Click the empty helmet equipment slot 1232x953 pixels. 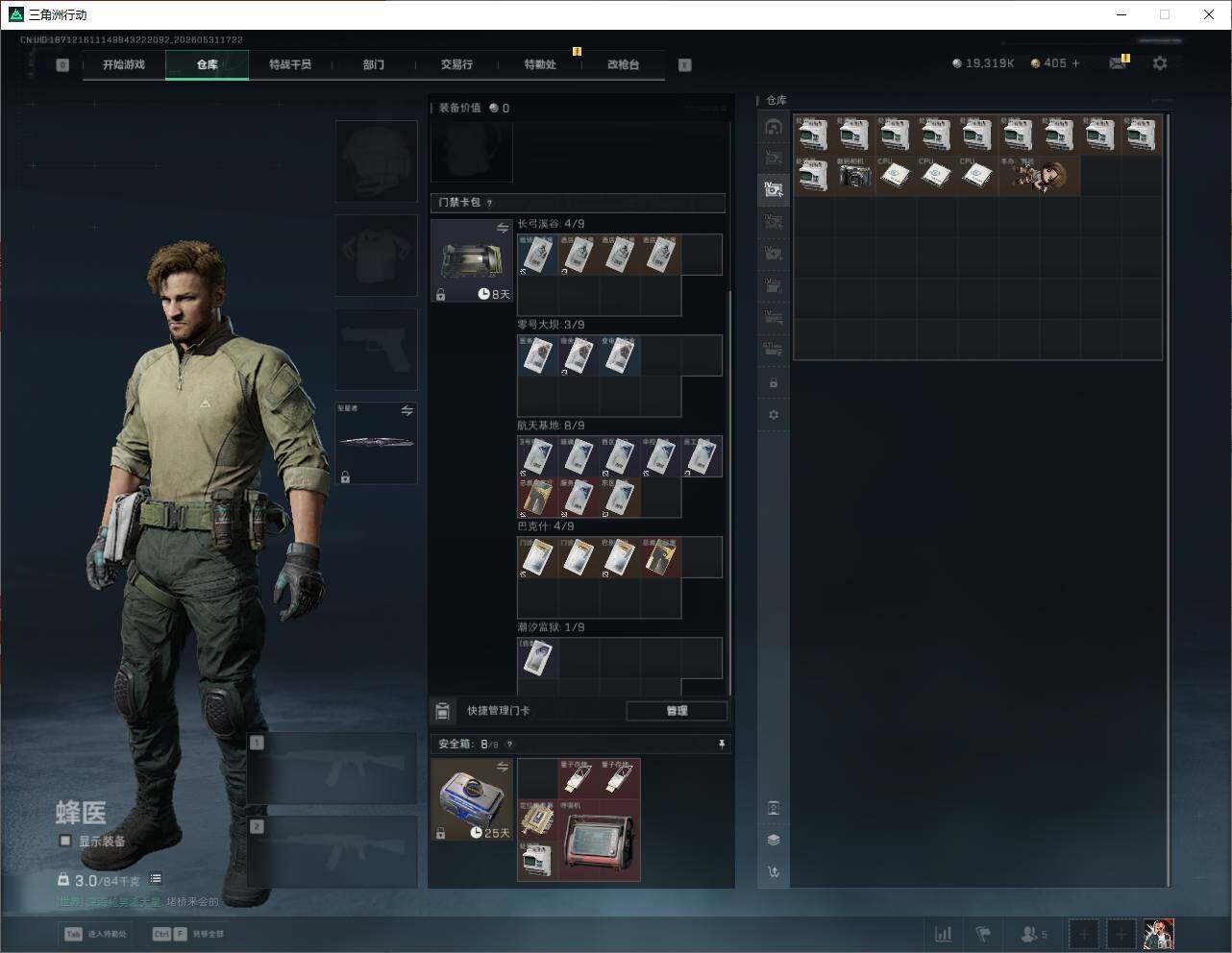pyautogui.click(x=376, y=161)
